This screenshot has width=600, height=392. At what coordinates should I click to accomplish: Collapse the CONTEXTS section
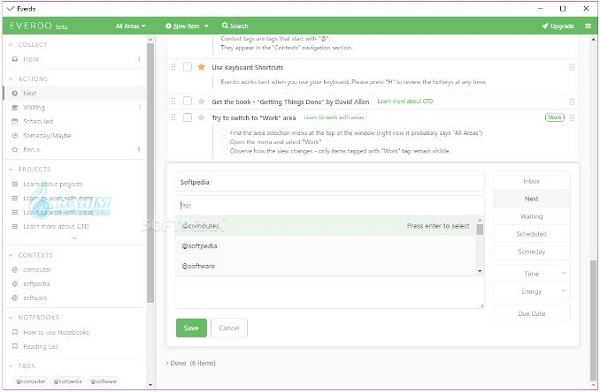[x=11, y=255]
